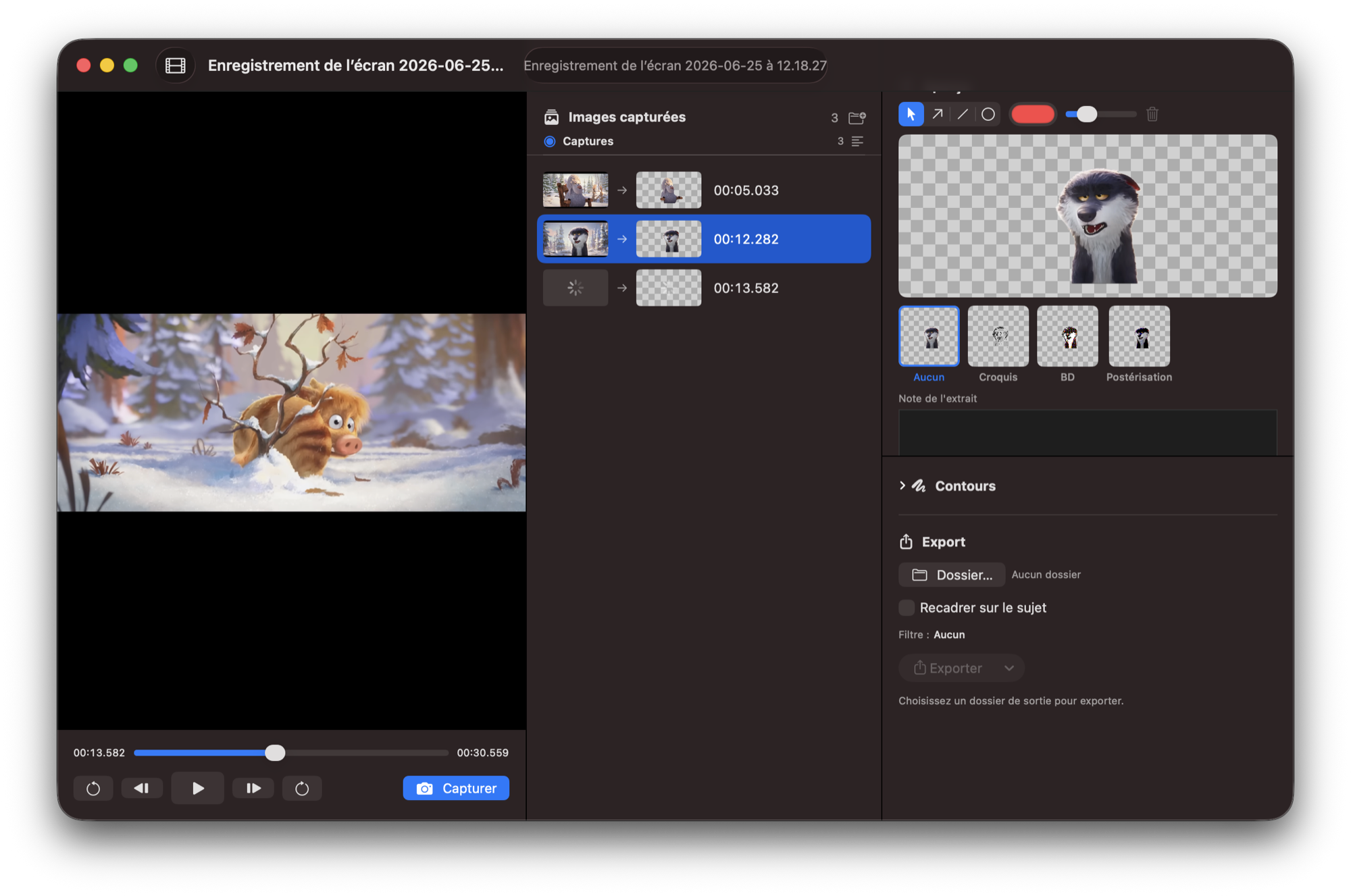Select the line drawing tool
1351x896 pixels.
[x=963, y=114]
